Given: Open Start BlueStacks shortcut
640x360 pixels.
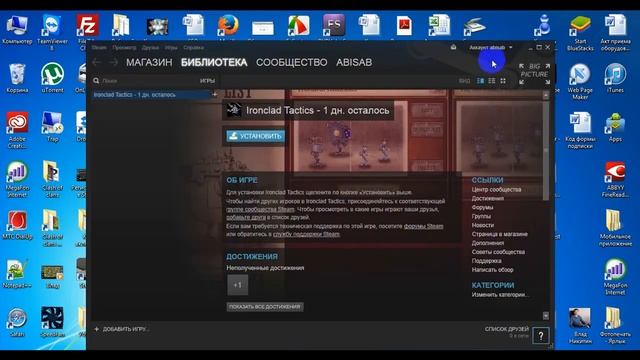Looking at the screenshot, I should (580, 33).
